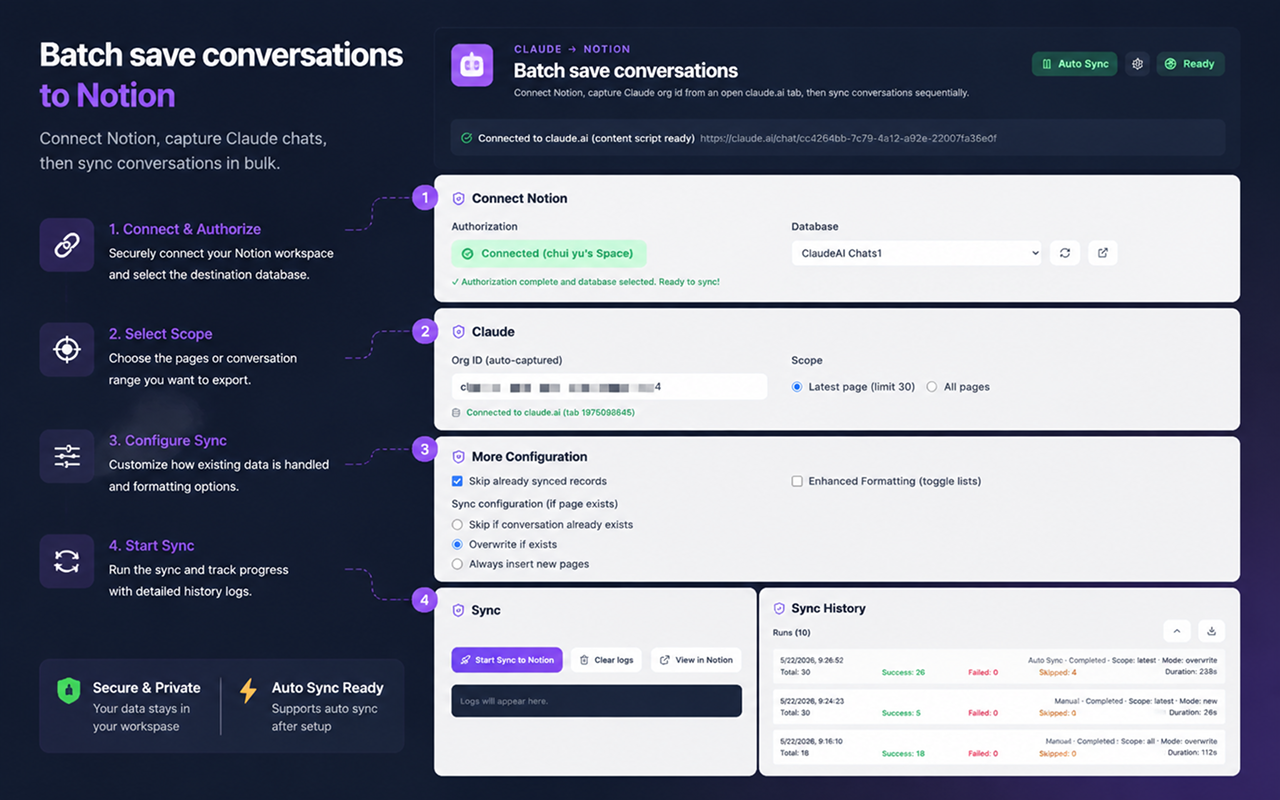Click the shield icon beside Sync heading
Viewport: 1280px width, 800px height.
(459, 610)
